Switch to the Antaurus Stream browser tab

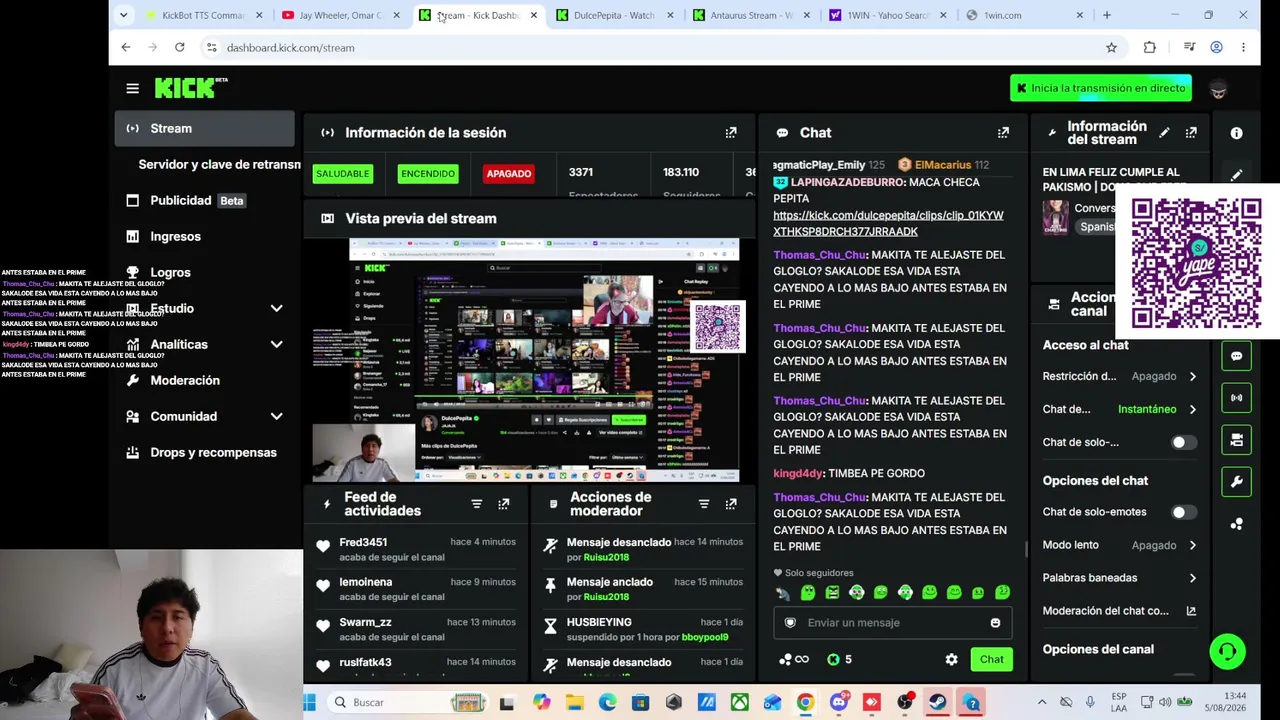click(x=750, y=15)
